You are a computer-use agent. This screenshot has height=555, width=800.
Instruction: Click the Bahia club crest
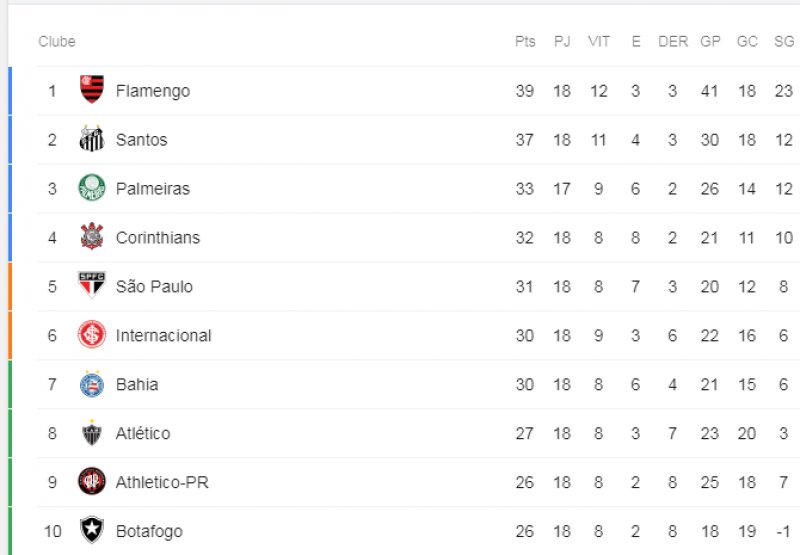[x=92, y=384]
